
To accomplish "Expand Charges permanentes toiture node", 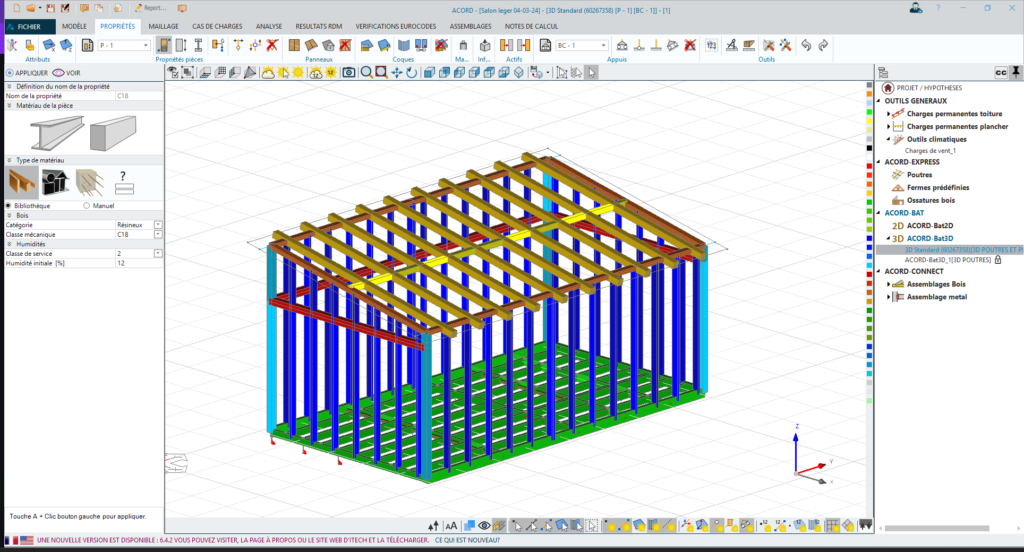I will [888, 114].
